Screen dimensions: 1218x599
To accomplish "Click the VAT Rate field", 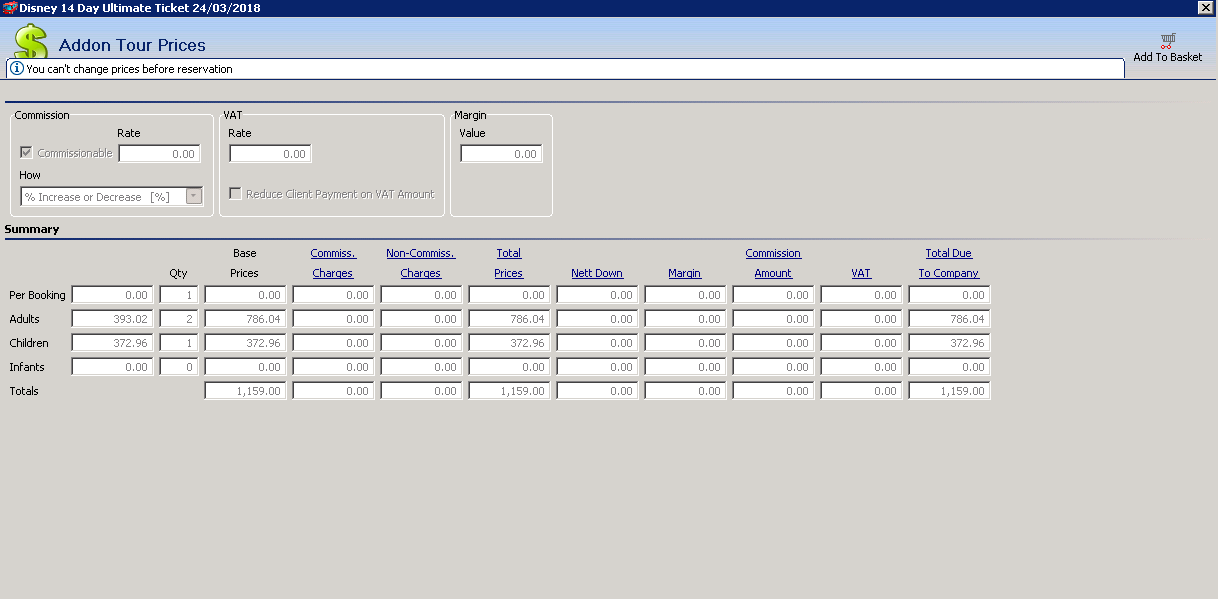I will [x=270, y=154].
